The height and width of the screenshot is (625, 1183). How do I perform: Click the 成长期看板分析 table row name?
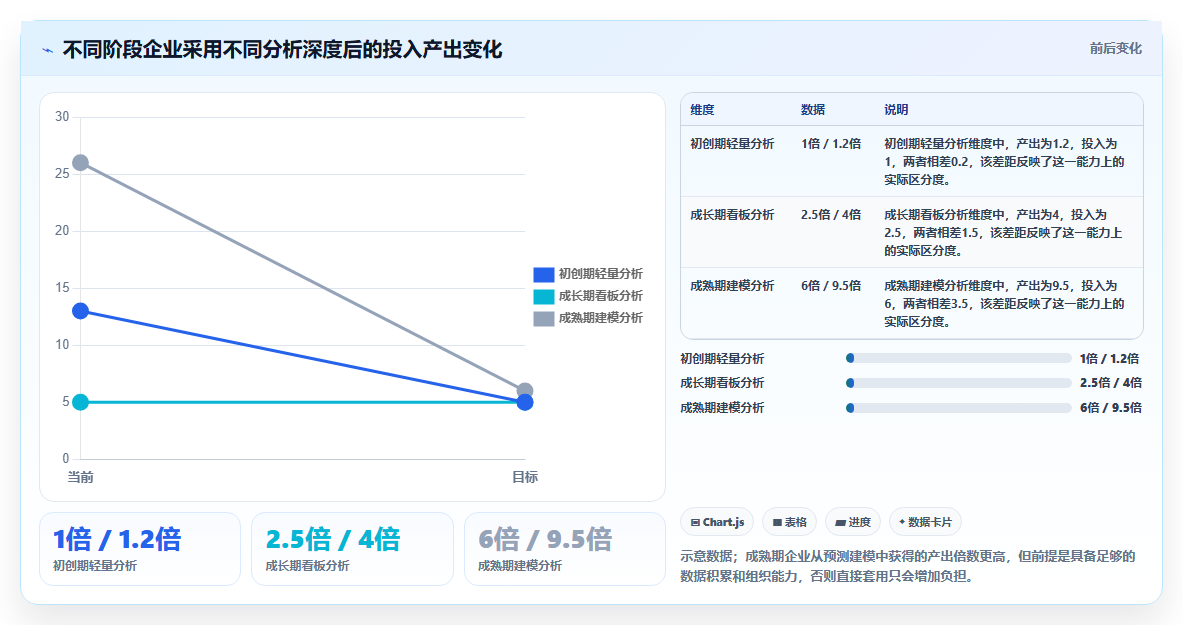pyautogui.click(x=732, y=214)
